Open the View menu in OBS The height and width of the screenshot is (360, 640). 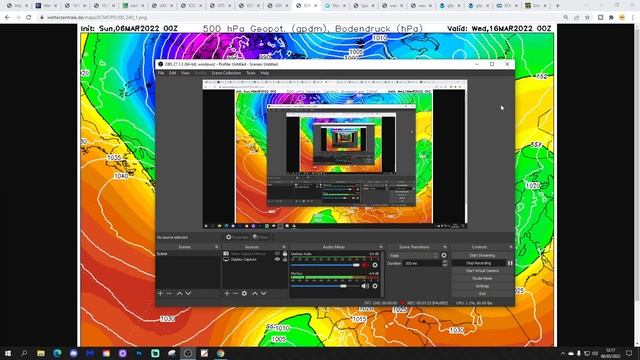[x=185, y=73]
